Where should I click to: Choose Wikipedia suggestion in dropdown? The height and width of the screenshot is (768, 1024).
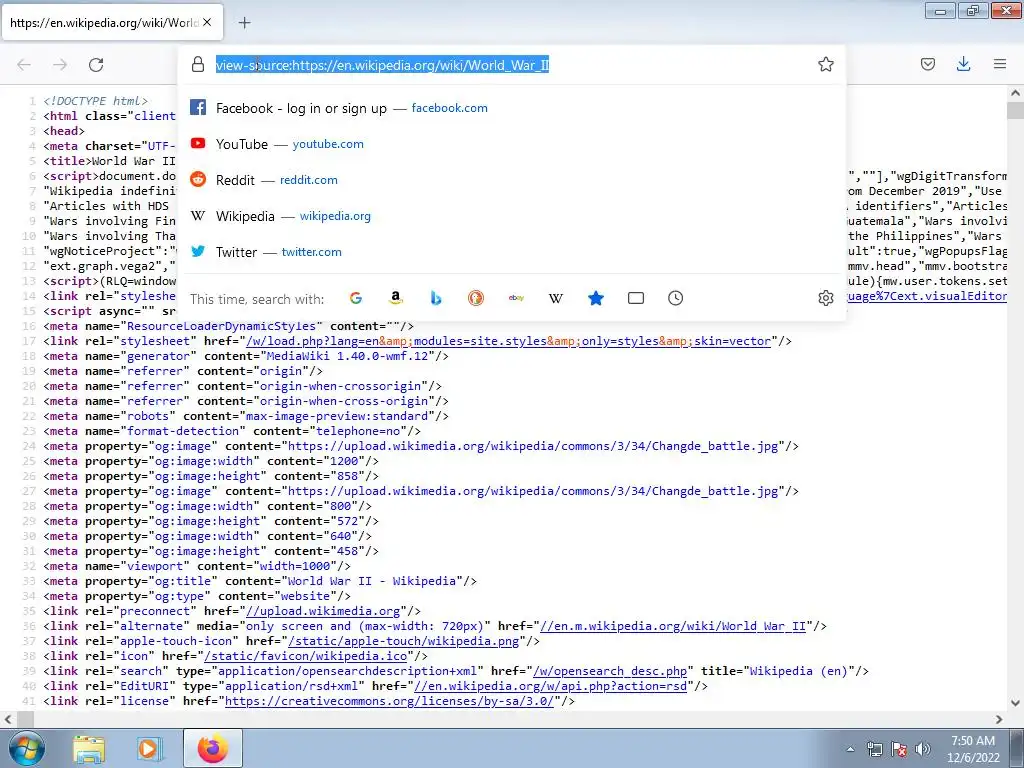[x=512, y=216]
